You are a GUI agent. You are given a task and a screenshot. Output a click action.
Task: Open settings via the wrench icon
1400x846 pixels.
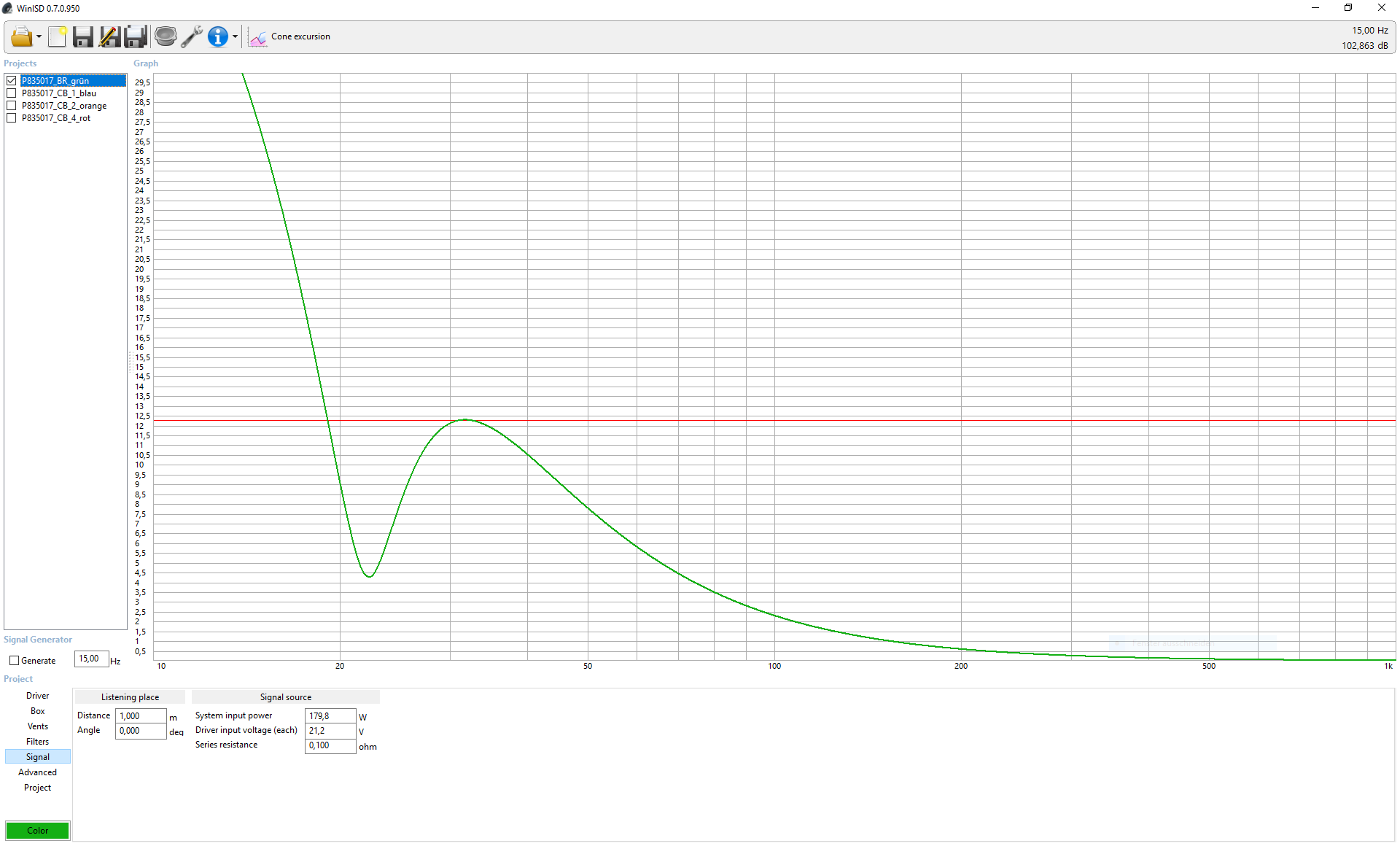point(192,36)
